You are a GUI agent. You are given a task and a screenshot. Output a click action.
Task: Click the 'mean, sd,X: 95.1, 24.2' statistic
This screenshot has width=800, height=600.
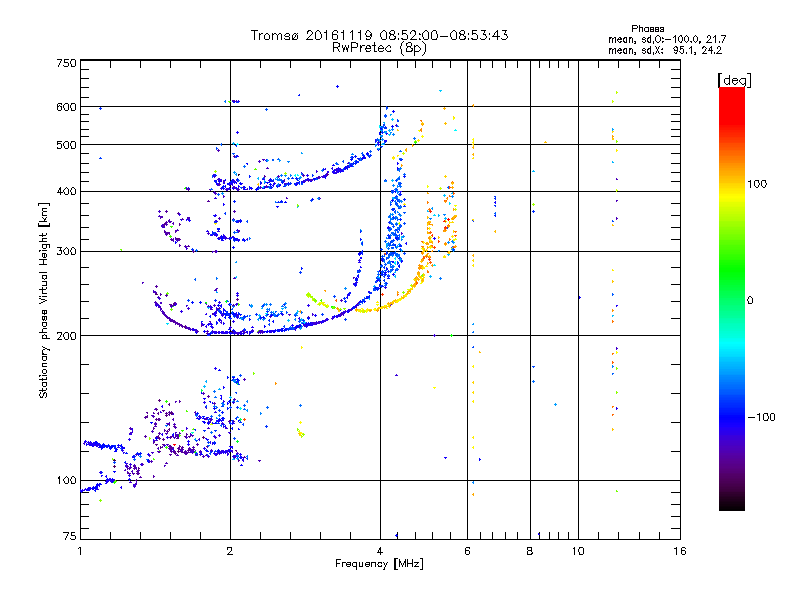tap(665, 51)
